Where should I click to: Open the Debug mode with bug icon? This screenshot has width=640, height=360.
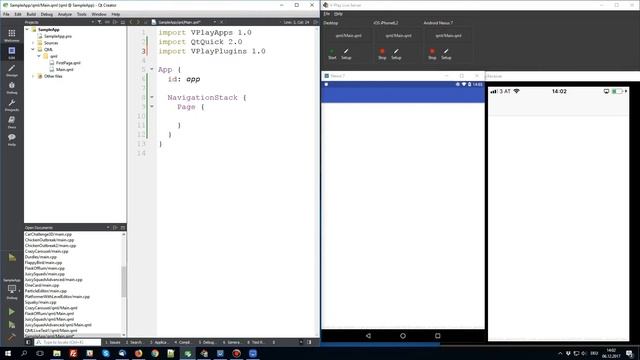[11, 87]
